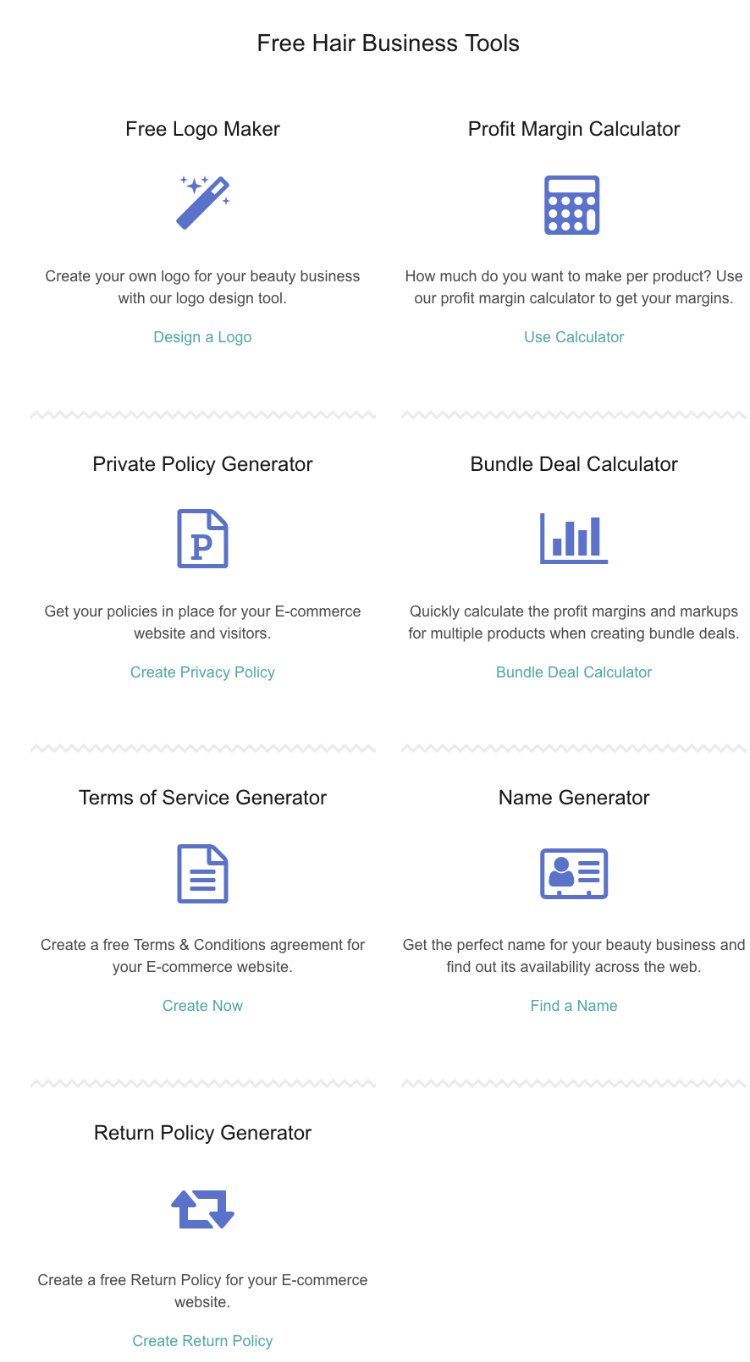
Task: Click the Return Policy Generator heading
Action: coord(203,1133)
